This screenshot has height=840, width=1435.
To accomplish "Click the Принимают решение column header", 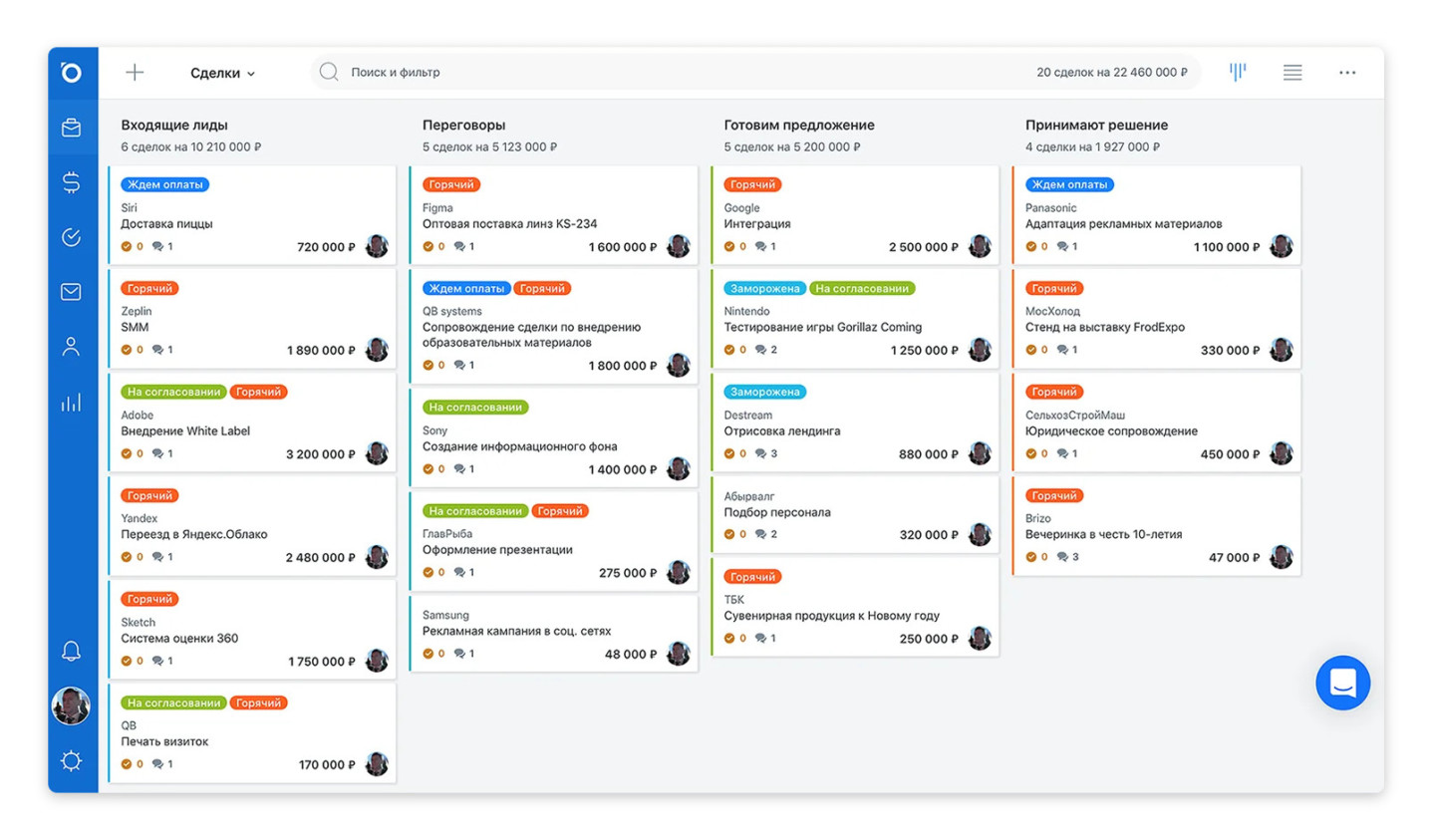I will (x=1096, y=126).
